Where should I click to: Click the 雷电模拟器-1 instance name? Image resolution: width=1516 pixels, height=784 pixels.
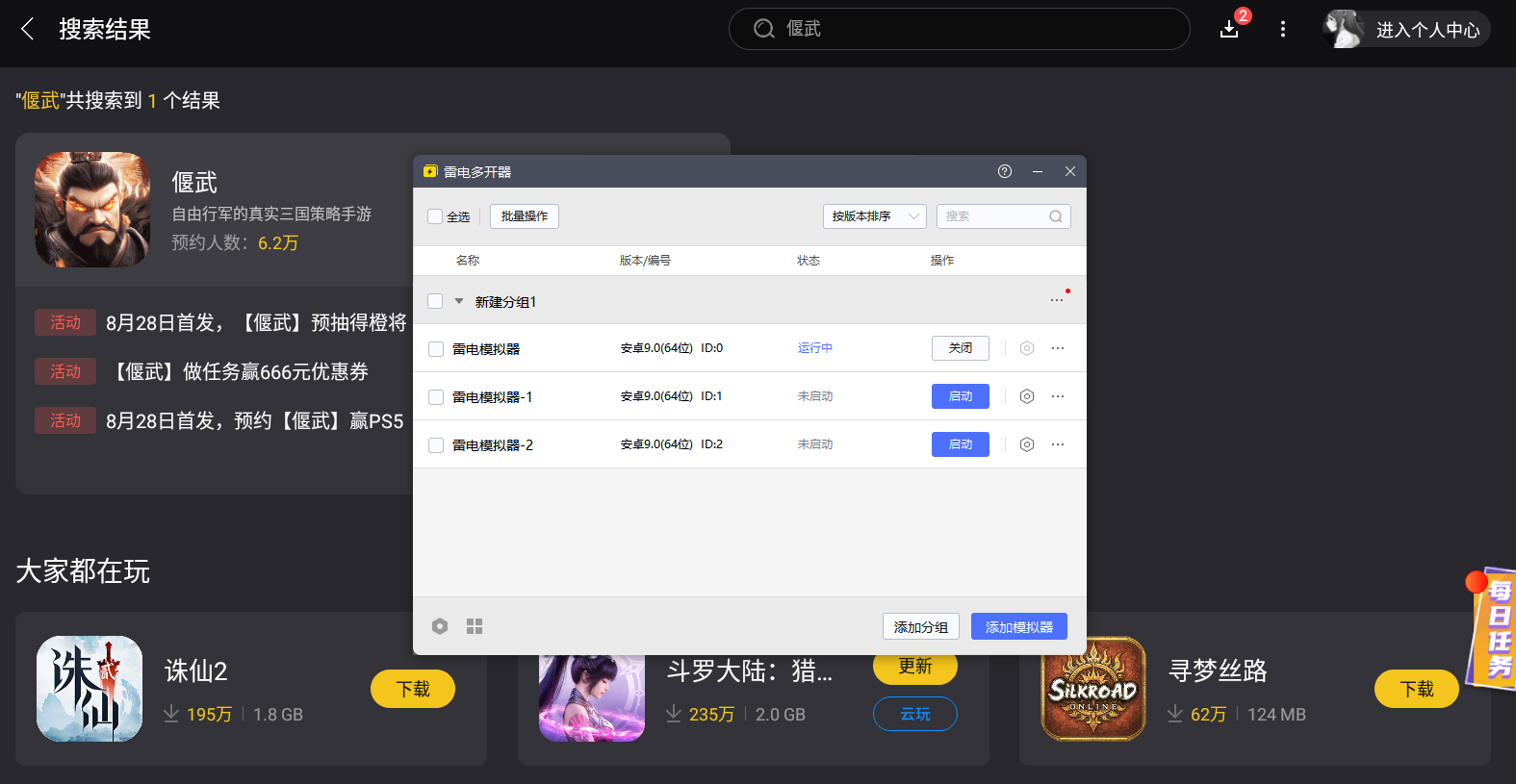(x=492, y=397)
